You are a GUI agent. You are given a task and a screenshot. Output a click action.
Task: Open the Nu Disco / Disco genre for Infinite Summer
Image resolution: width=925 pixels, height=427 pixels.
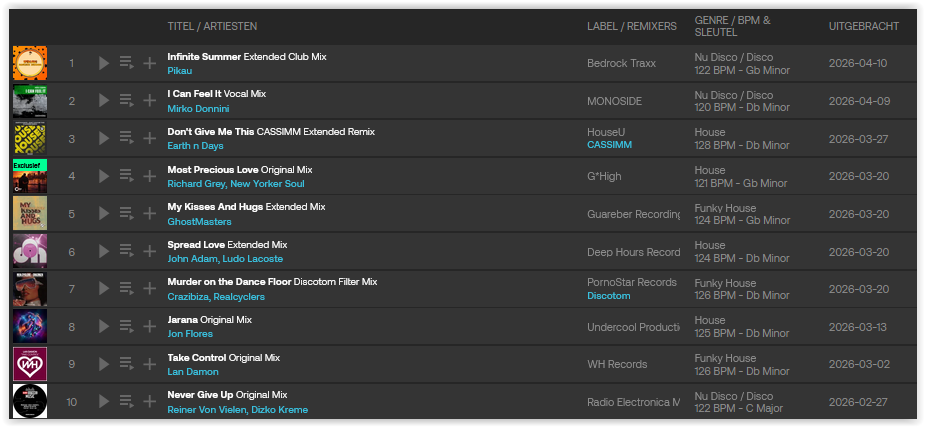tap(733, 57)
